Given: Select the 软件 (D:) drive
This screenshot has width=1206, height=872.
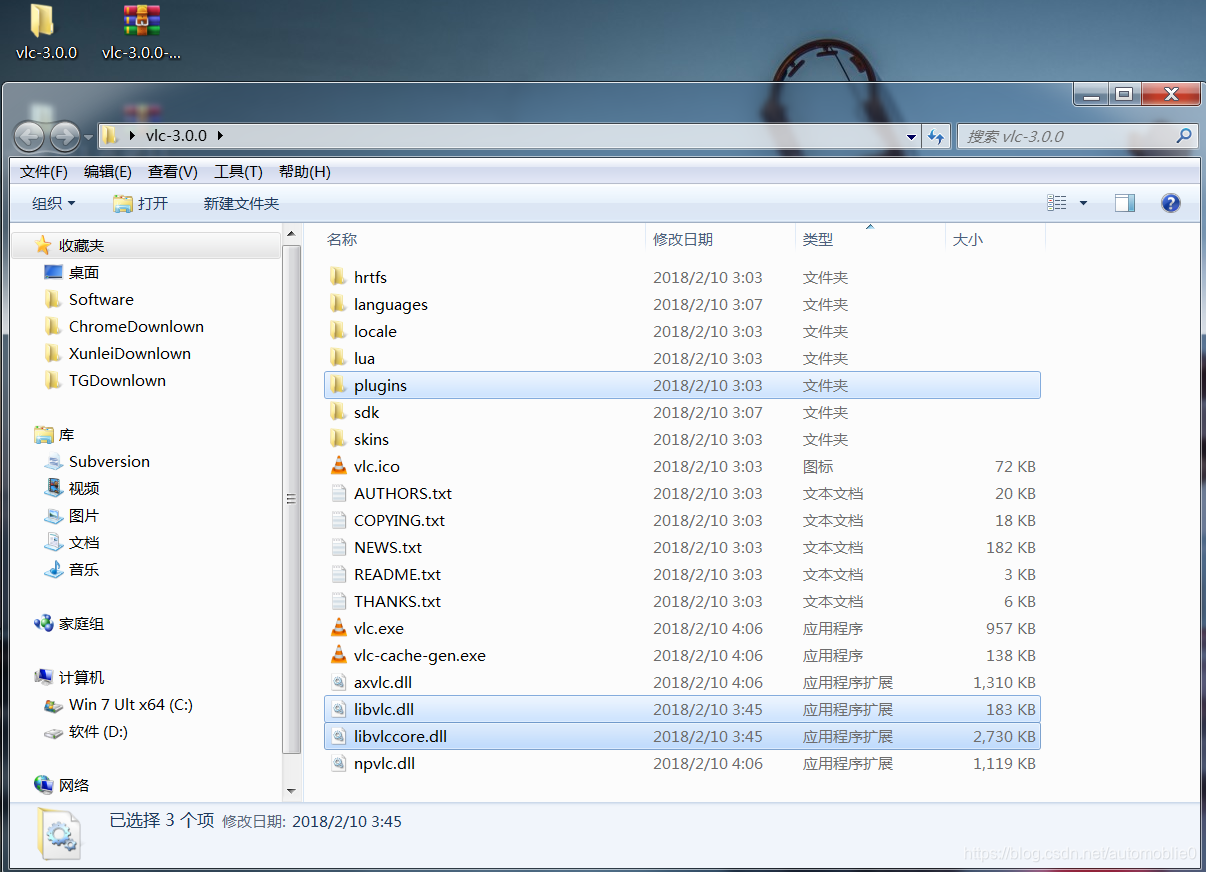Looking at the screenshot, I should 98,731.
